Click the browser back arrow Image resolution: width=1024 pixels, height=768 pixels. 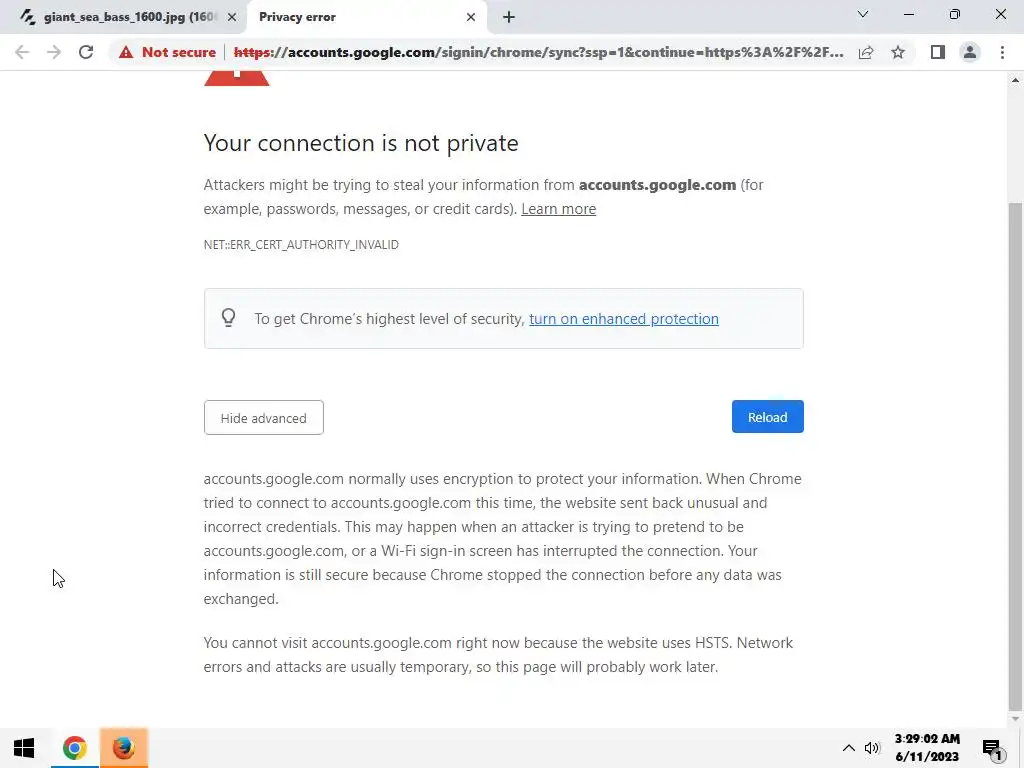pos(22,52)
